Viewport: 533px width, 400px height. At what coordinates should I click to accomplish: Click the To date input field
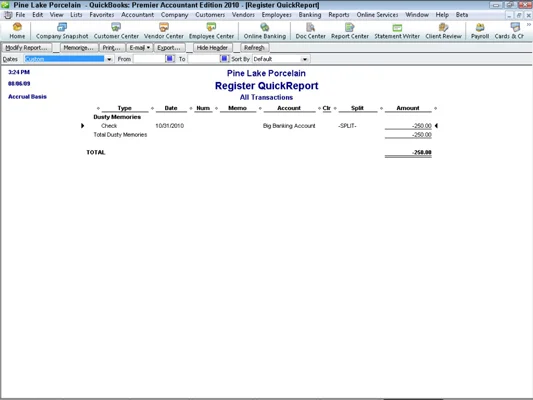click(x=204, y=59)
